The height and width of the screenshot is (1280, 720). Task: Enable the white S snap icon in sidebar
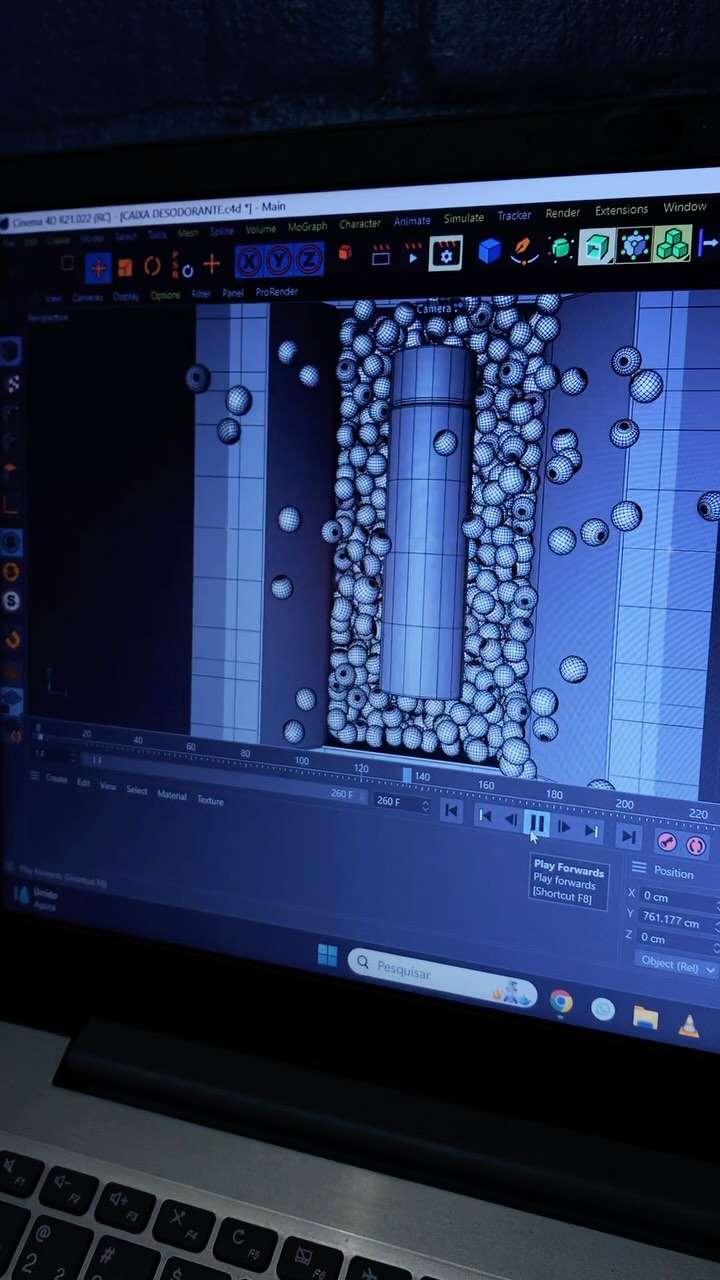click(12, 601)
